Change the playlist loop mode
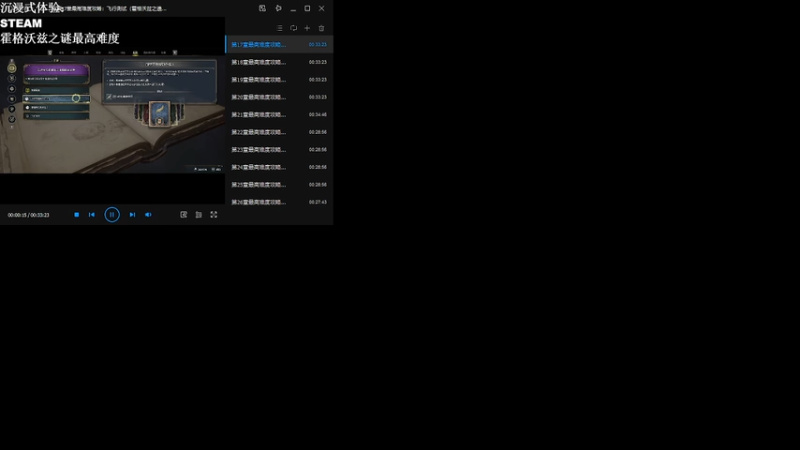Screen dimensions: 800x450 point(293,28)
